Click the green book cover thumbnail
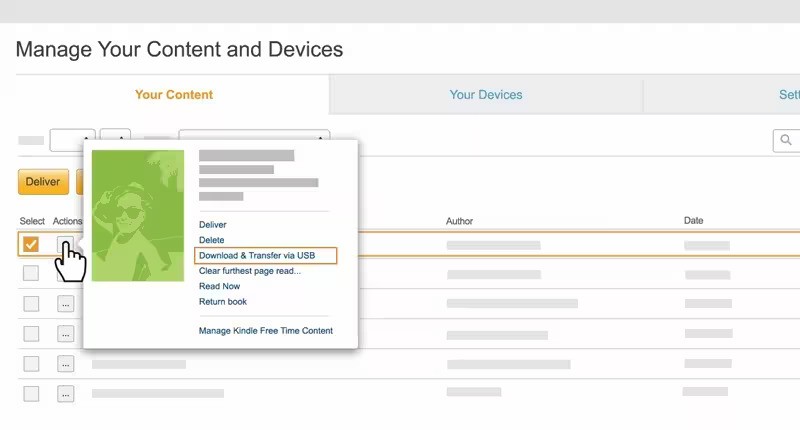Viewport: 800px width, 430px height. click(138, 215)
